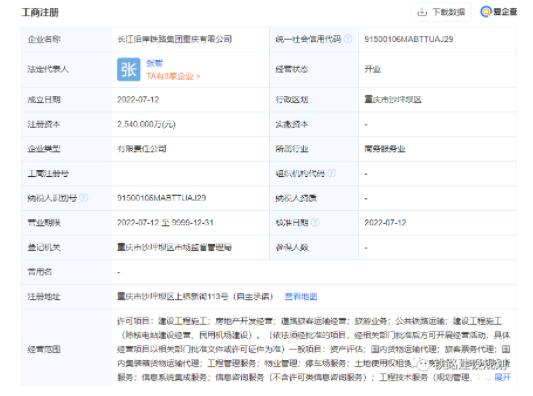This screenshot has height=396, width=533.
Task: Click the 2022-07-12 establishment date value
Action: [x=138, y=100]
